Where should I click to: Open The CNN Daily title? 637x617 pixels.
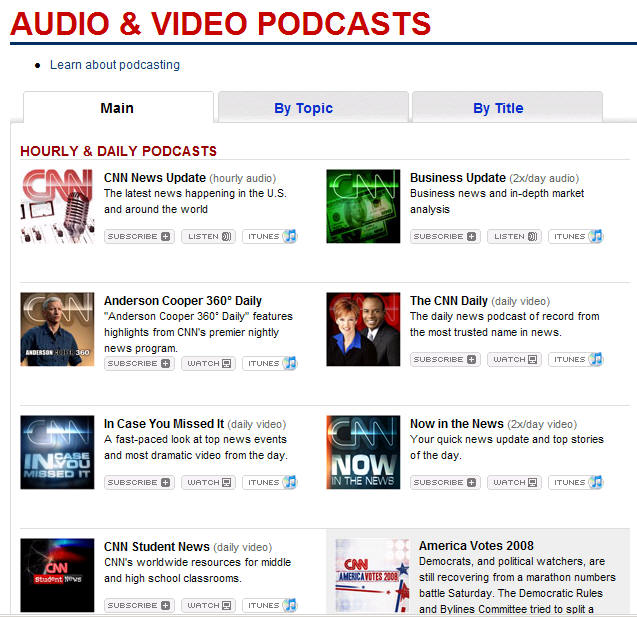pos(448,301)
